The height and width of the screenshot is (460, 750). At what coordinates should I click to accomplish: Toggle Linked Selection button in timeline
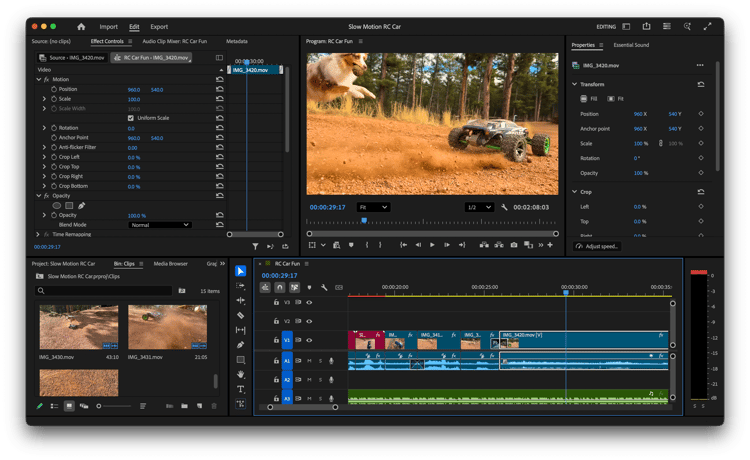click(295, 287)
